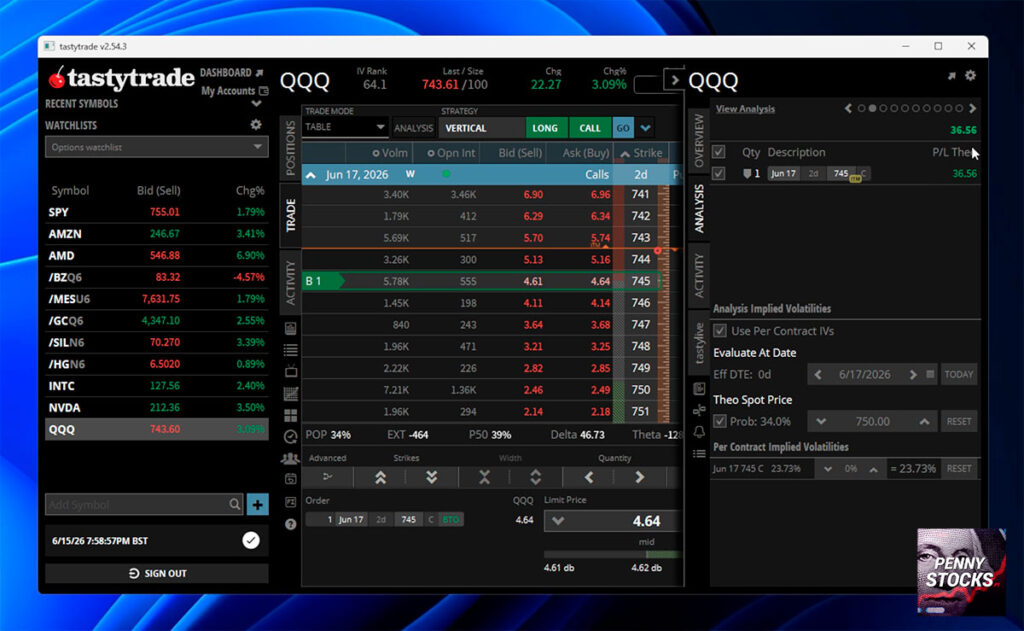
Task: Decrease Theo Spot Price 750.00
Action: pyautogui.click(x=821, y=421)
